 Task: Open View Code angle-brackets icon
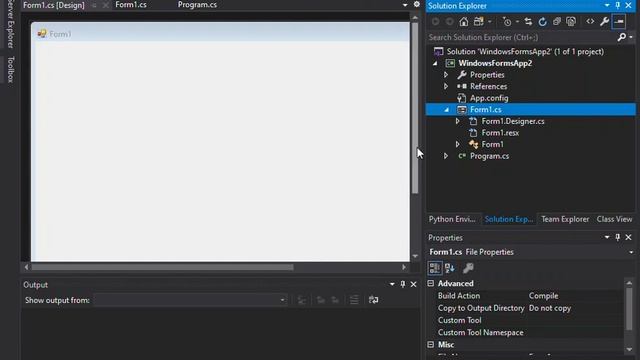[590, 22]
